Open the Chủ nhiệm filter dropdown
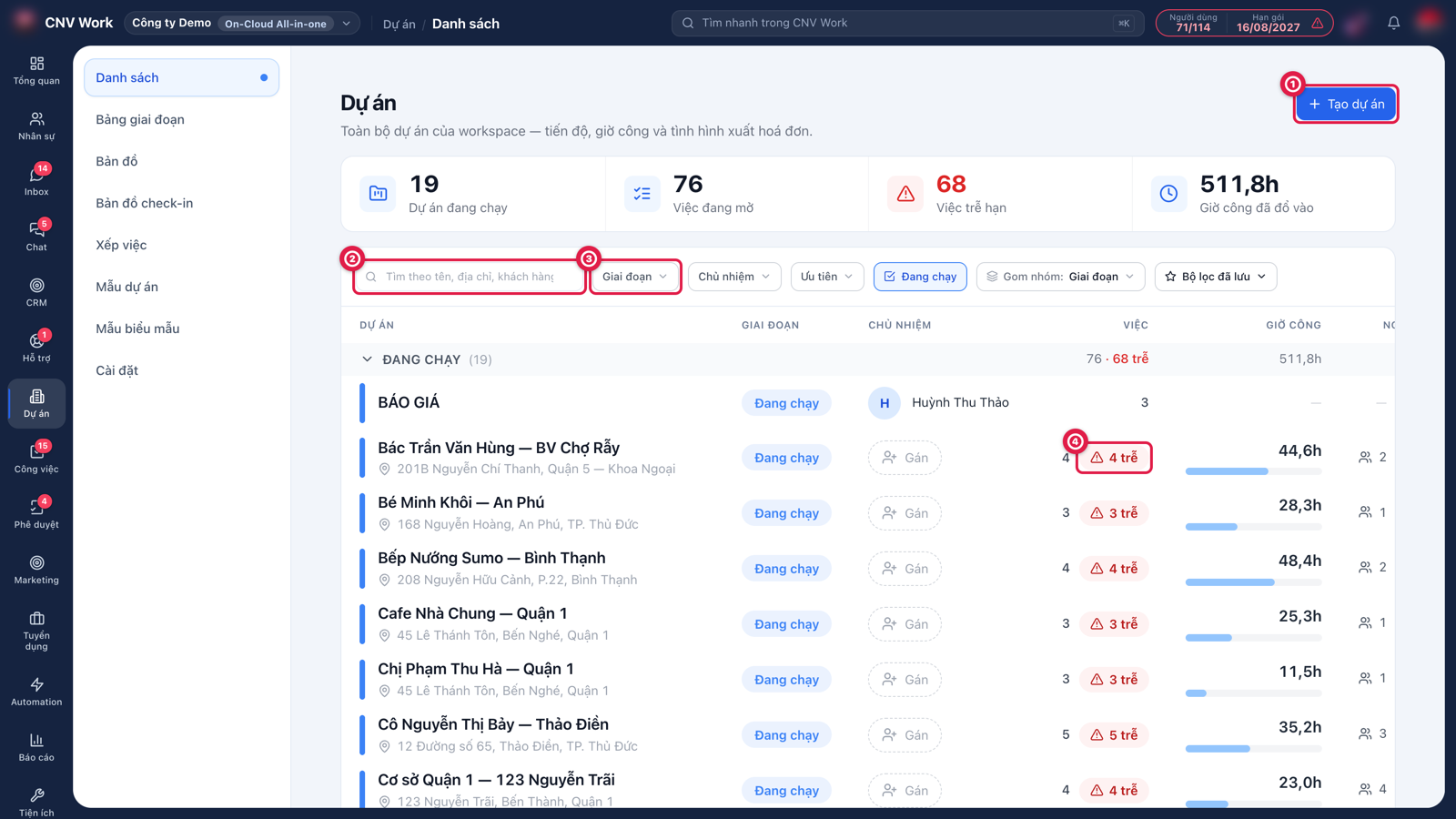Screen dimensions: 1456x819 click(734, 277)
